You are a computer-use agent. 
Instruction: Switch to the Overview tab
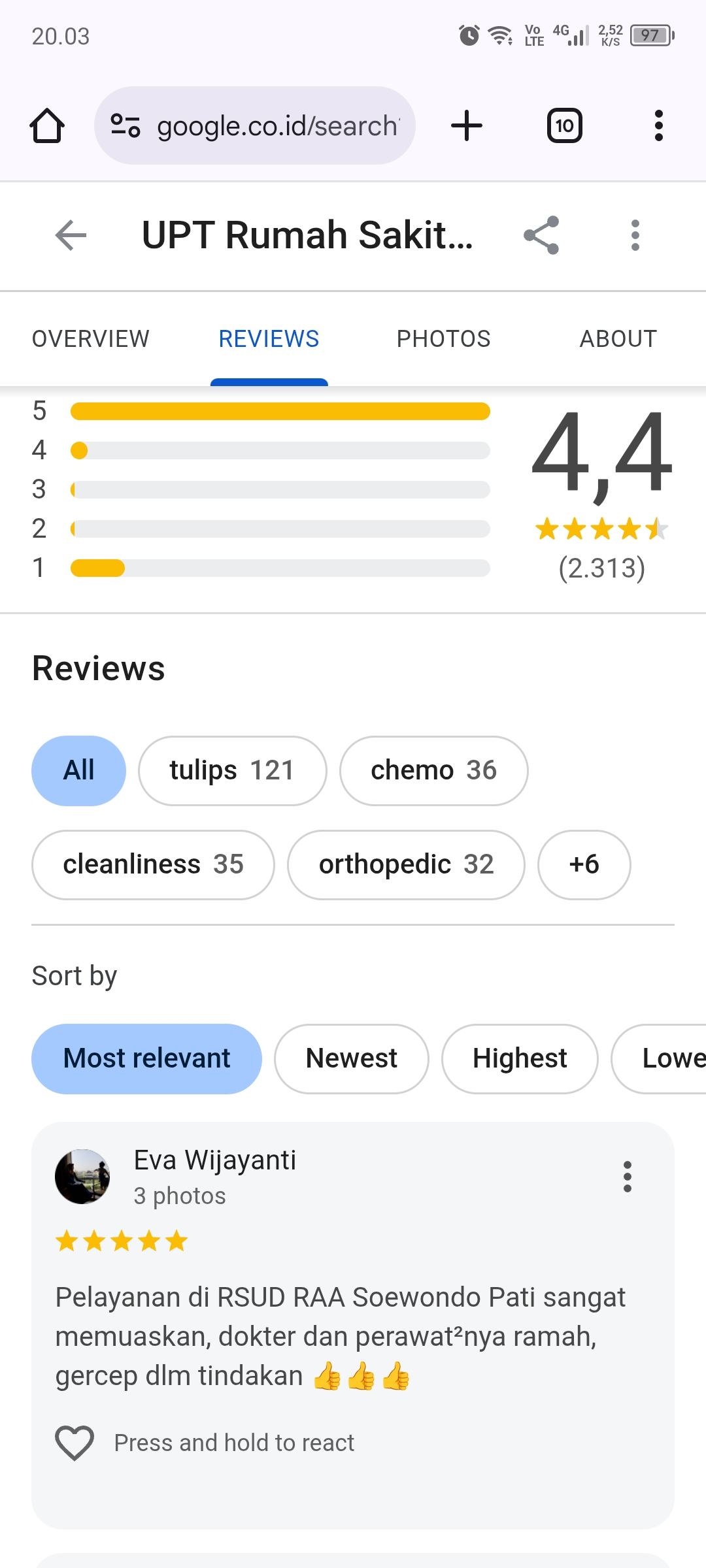click(91, 339)
